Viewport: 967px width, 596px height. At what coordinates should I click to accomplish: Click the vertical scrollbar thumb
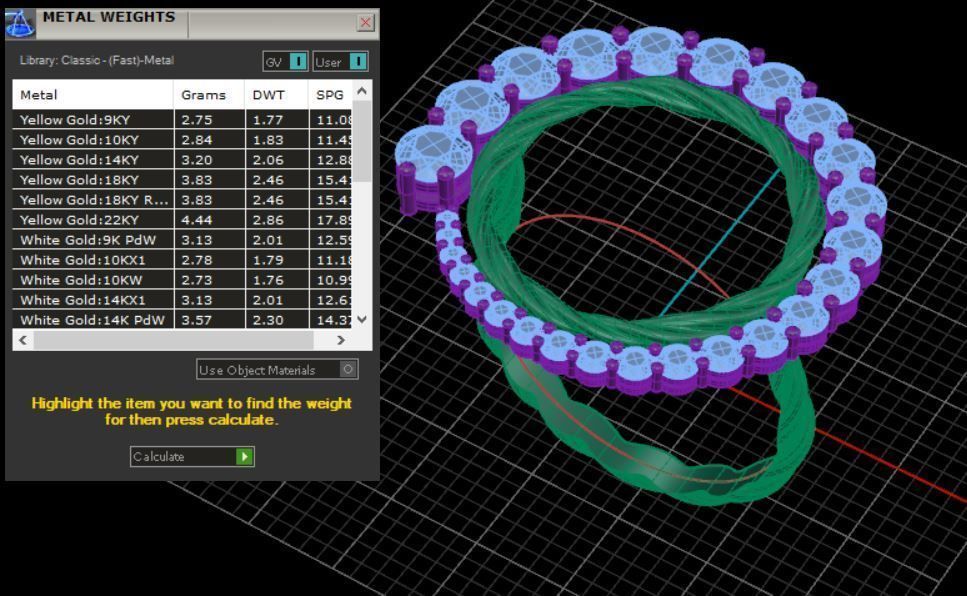tap(362, 141)
